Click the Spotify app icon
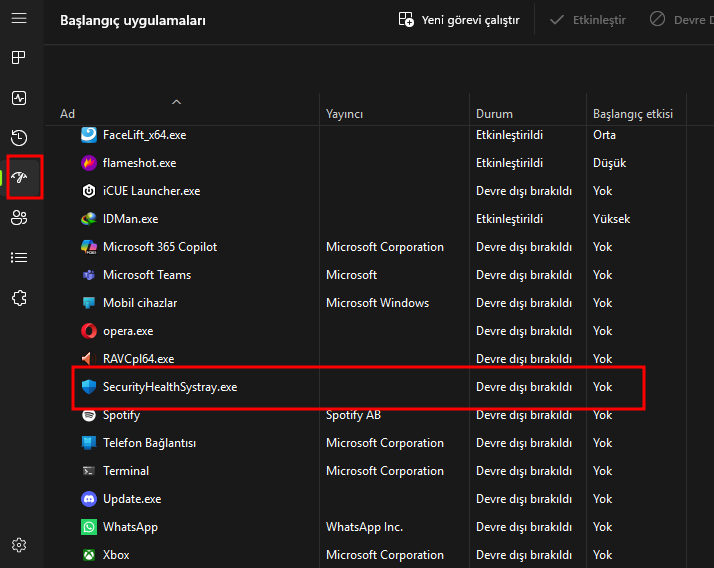This screenshot has width=714, height=568. (89, 415)
